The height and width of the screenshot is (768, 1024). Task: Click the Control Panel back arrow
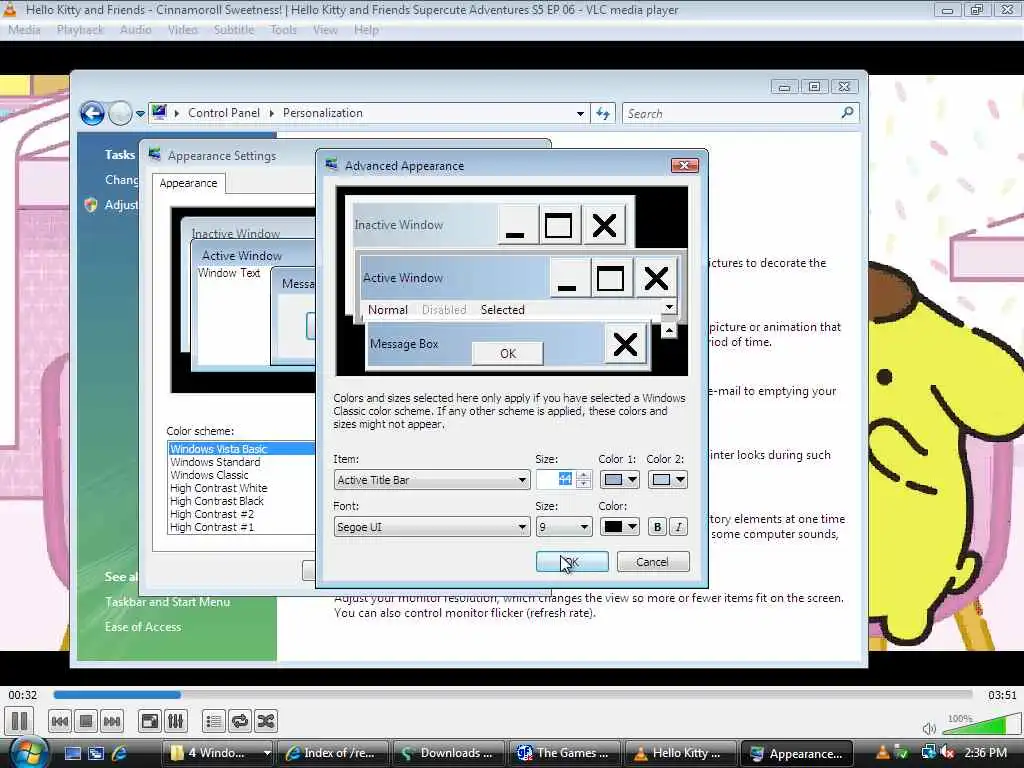(x=92, y=114)
